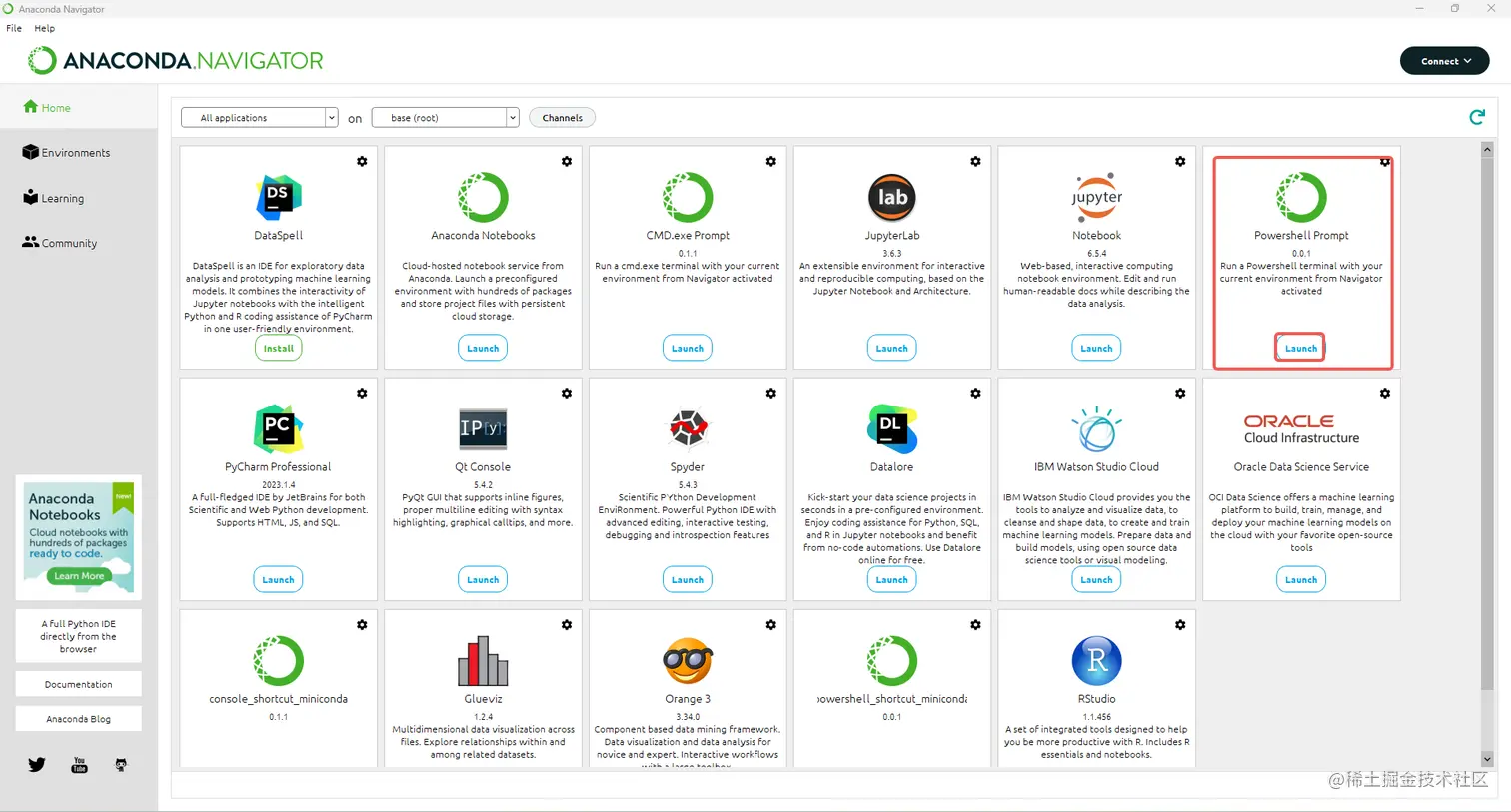This screenshot has width=1511, height=812.
Task: Open gear options for Orange 3 card
Action: [x=771, y=624]
